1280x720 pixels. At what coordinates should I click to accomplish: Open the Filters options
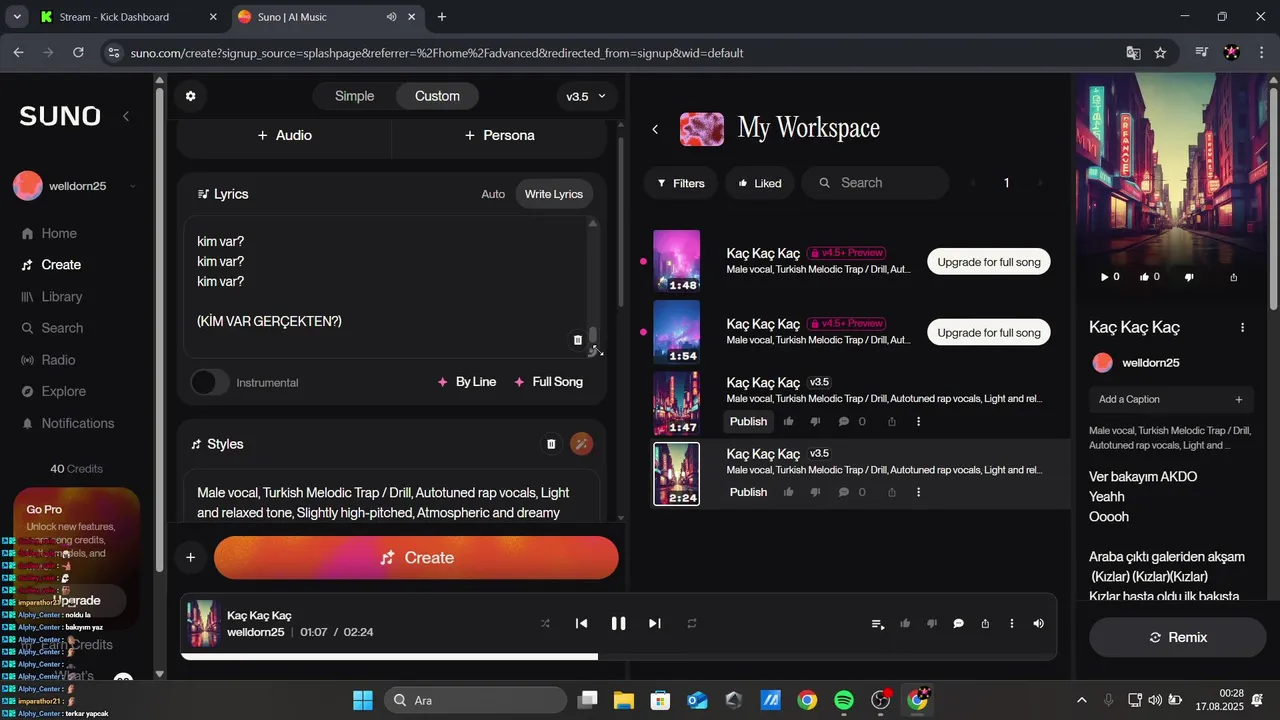(681, 183)
